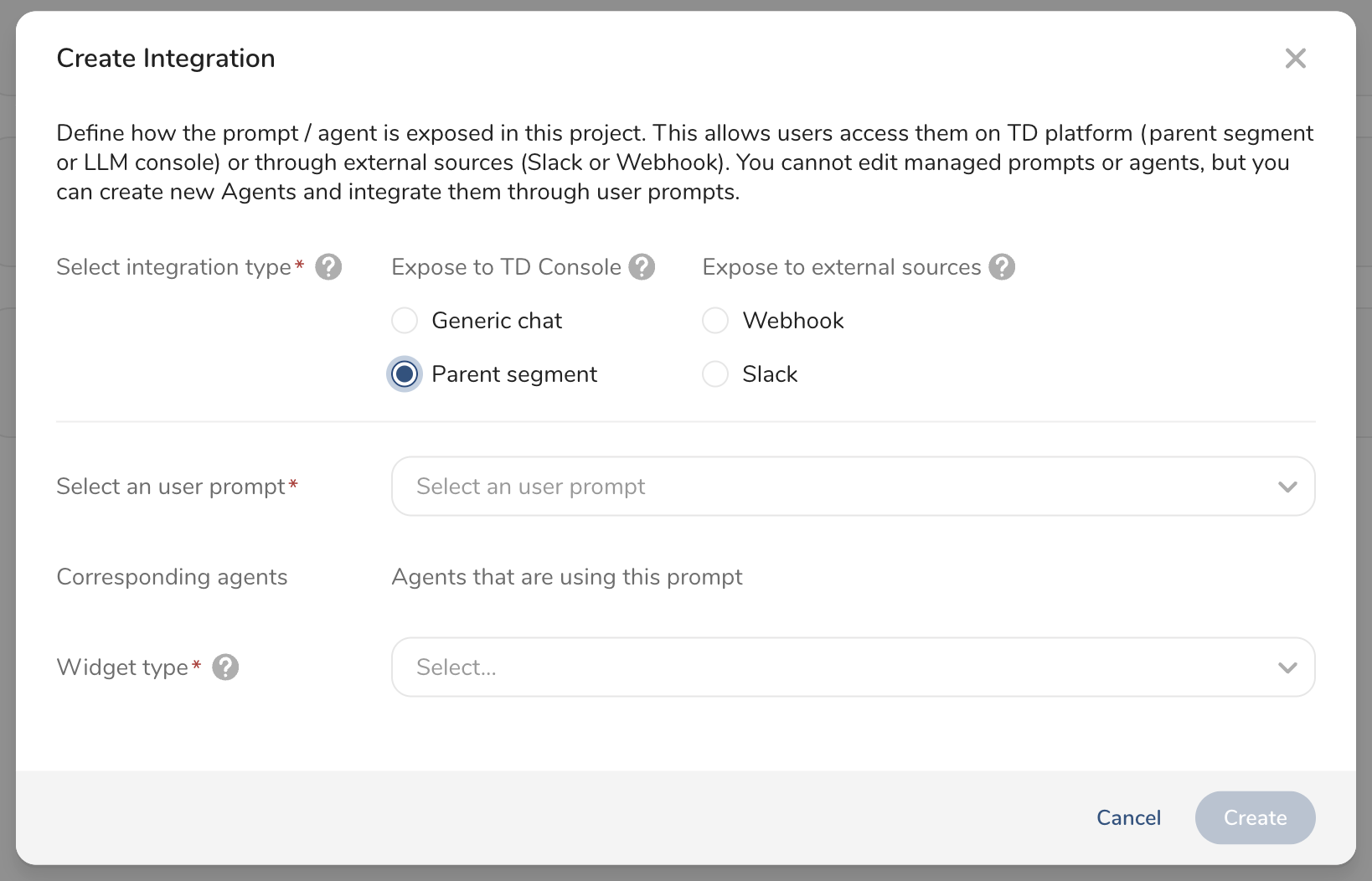This screenshot has width=1372, height=881.
Task: Choose the Slack radio button
Action: [715, 374]
